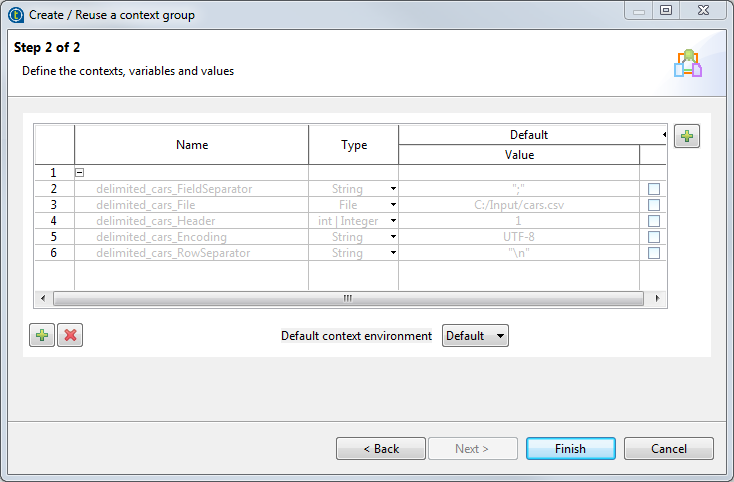Click the Name column header

191,145
